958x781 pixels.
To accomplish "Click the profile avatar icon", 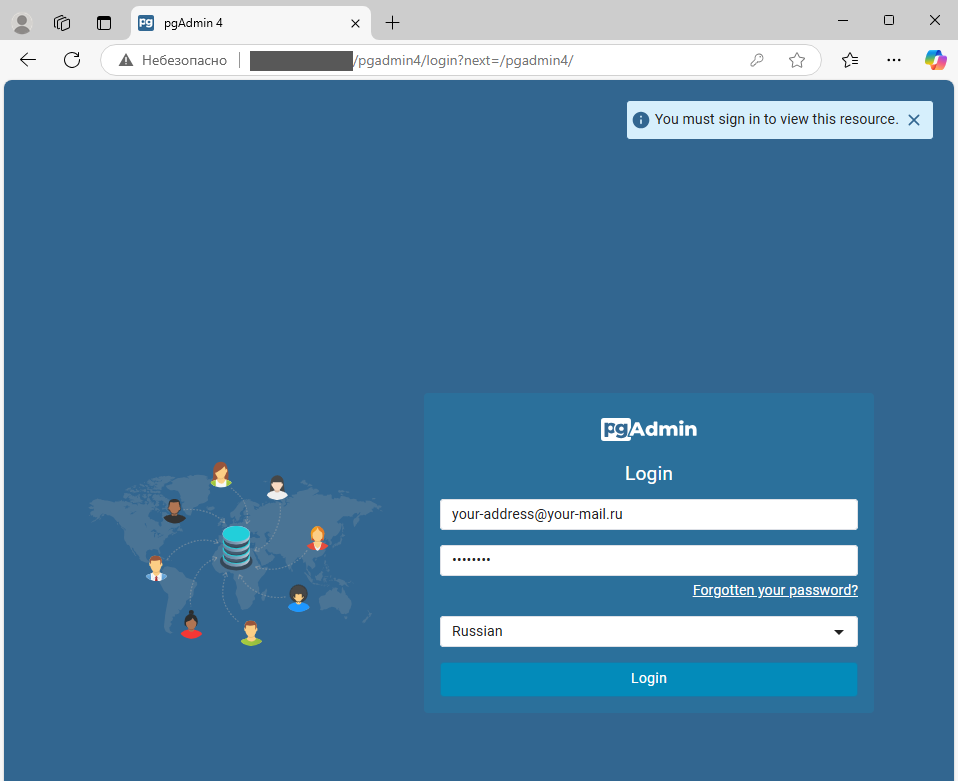I will coord(23,23).
